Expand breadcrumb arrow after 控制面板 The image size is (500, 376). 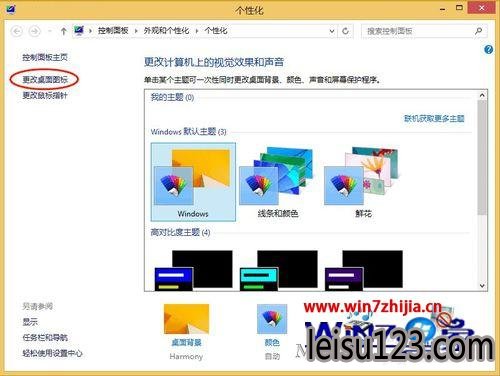point(136,31)
